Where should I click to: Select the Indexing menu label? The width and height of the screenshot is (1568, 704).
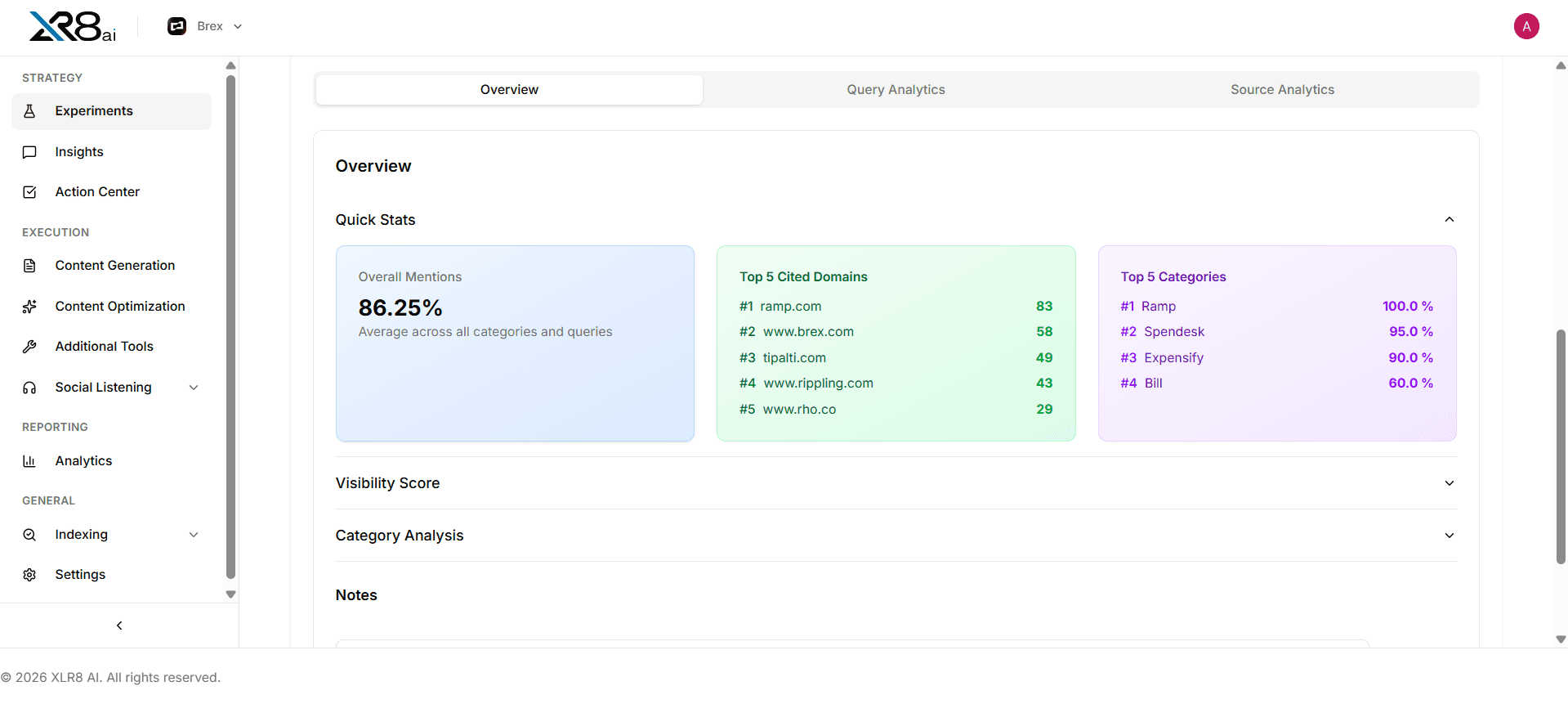[x=81, y=535]
